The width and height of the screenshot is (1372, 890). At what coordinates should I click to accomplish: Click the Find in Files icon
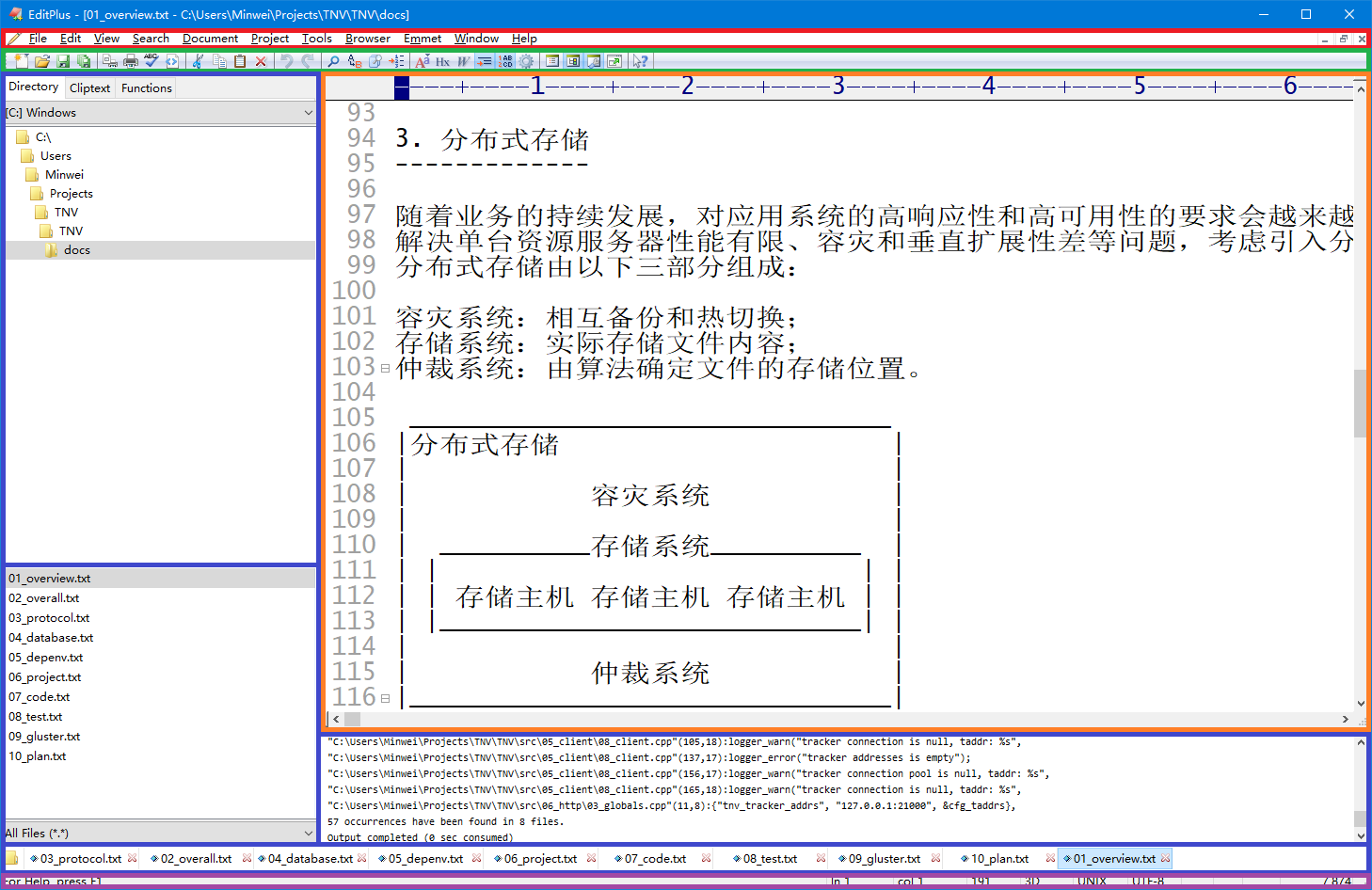tap(375, 61)
